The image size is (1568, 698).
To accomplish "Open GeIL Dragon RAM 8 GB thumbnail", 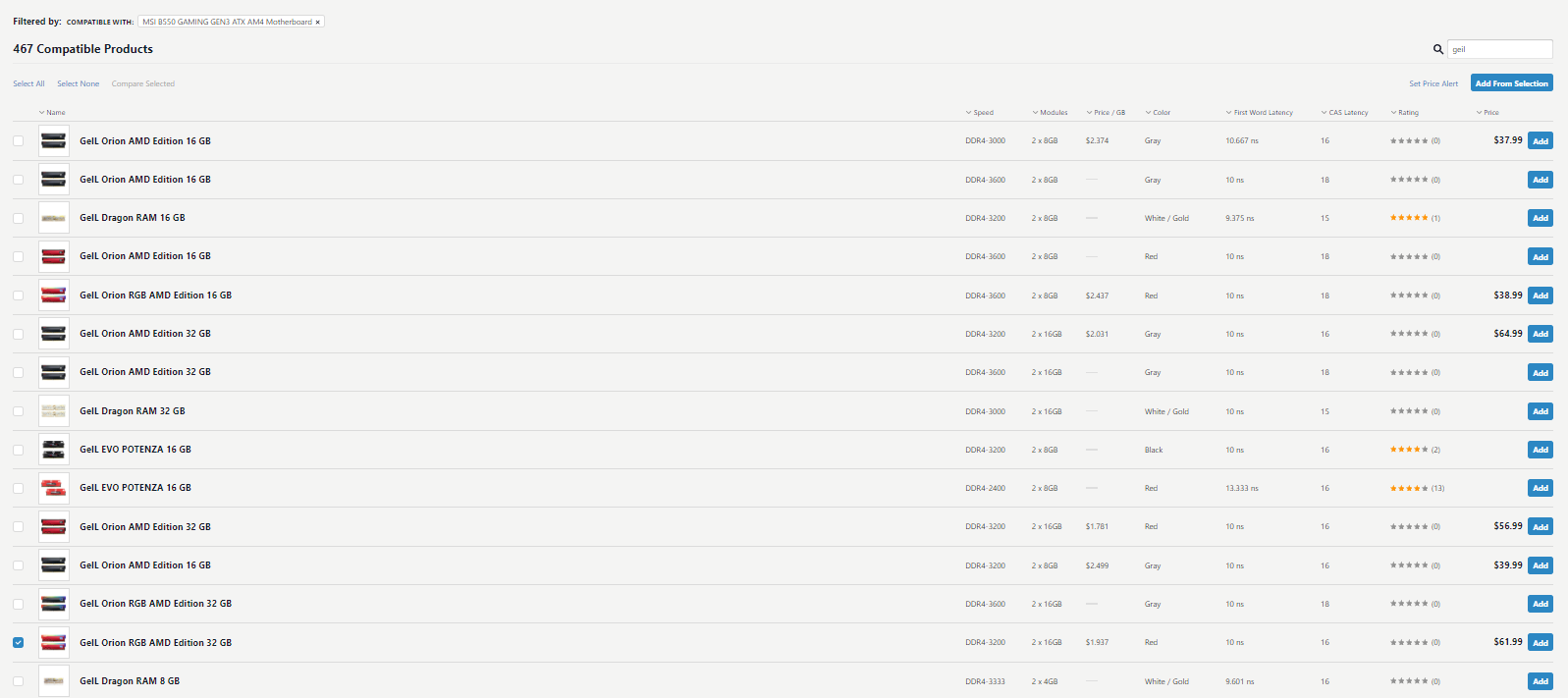I will [x=54, y=681].
